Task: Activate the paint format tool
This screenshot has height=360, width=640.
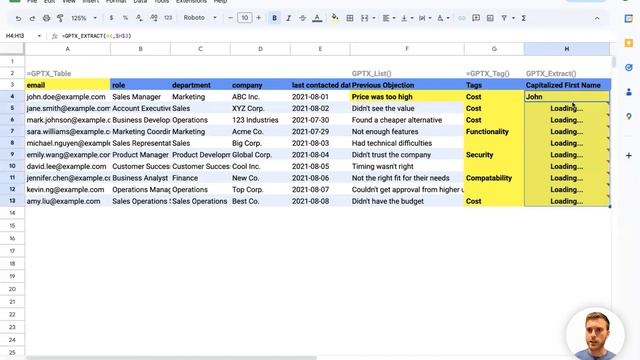Action: [60, 18]
